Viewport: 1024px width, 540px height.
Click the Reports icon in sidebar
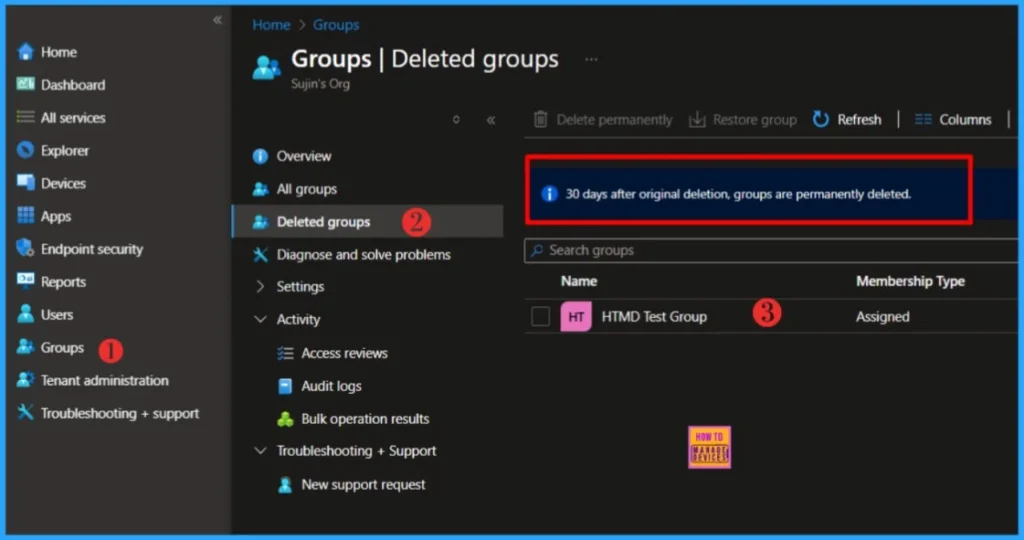(x=25, y=281)
